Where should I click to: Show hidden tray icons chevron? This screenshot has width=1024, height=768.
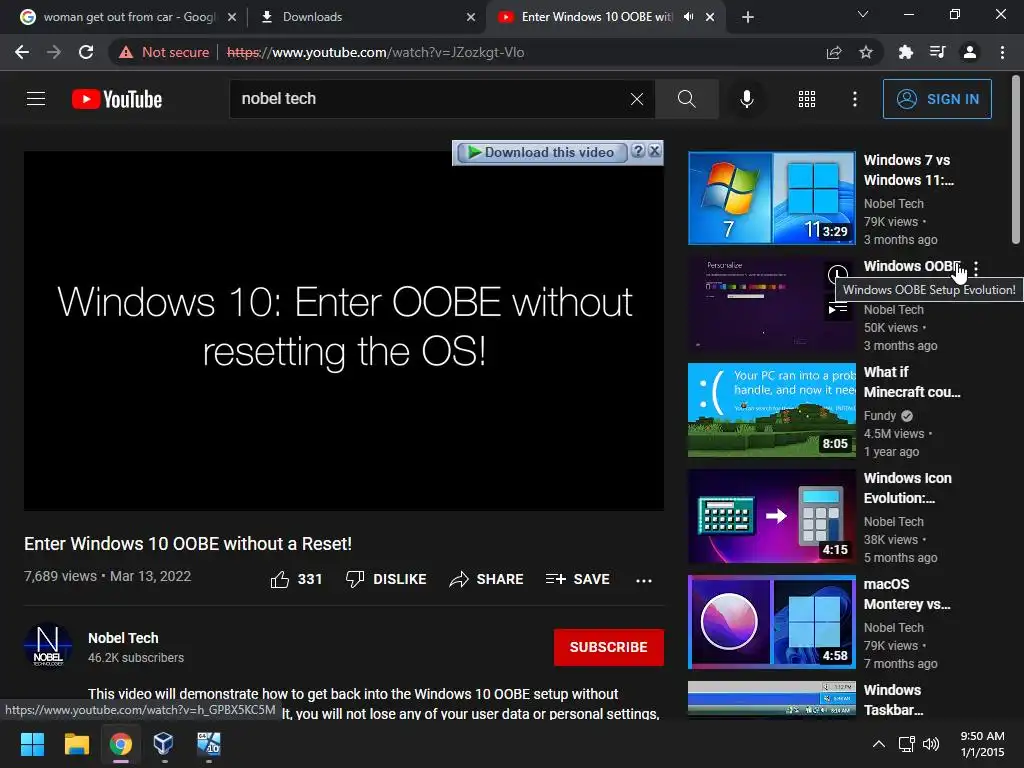tap(879, 744)
